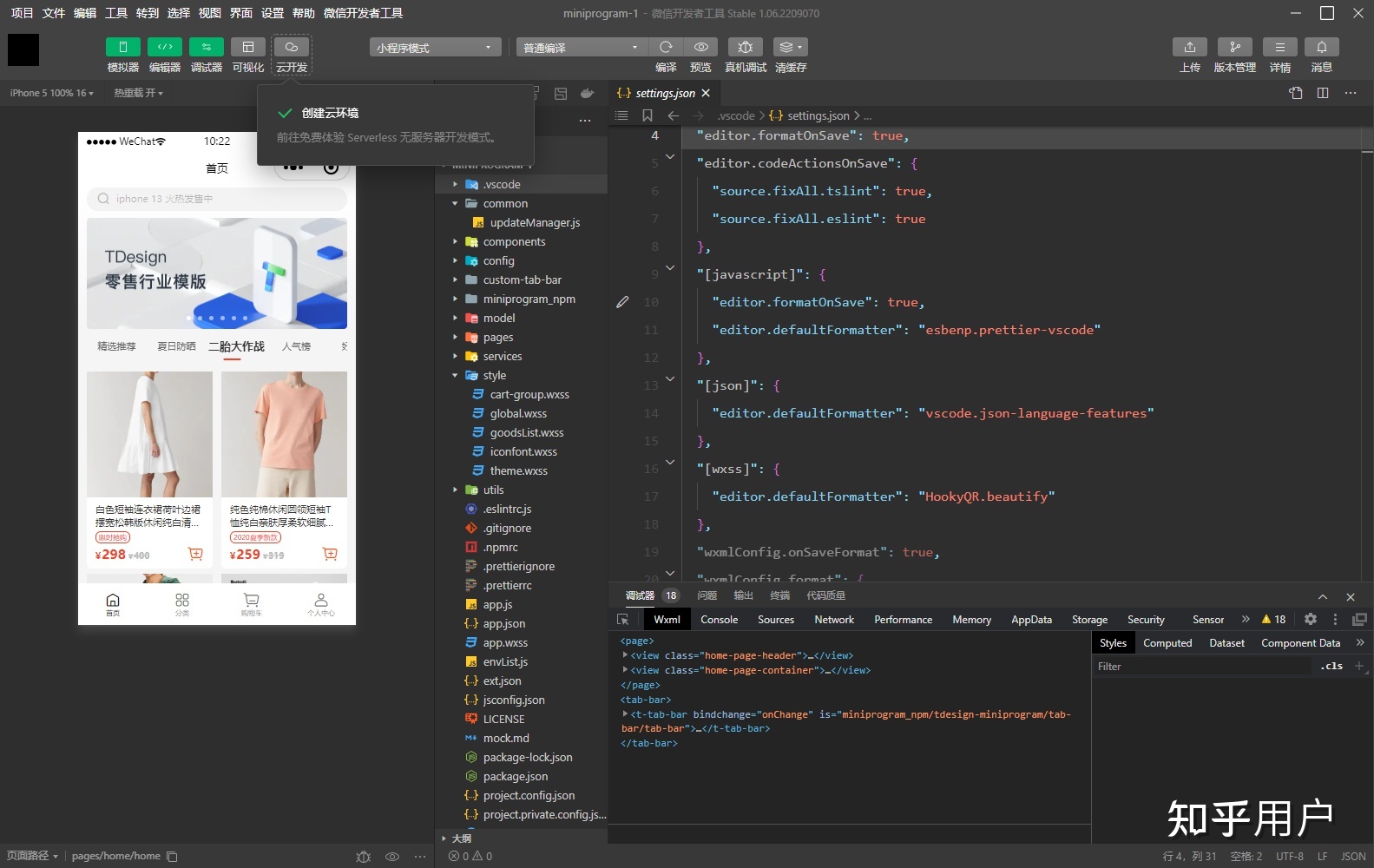Viewport: 1374px width, 868px height.
Task: Switch to the Console tab
Action: [719, 620]
